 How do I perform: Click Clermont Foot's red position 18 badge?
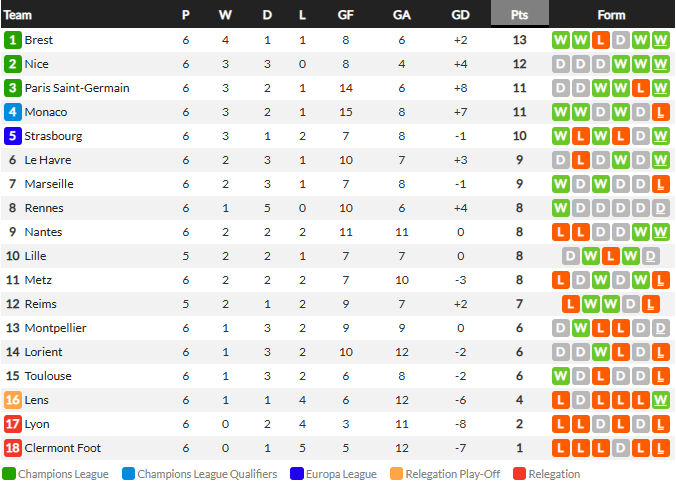tap(13, 448)
